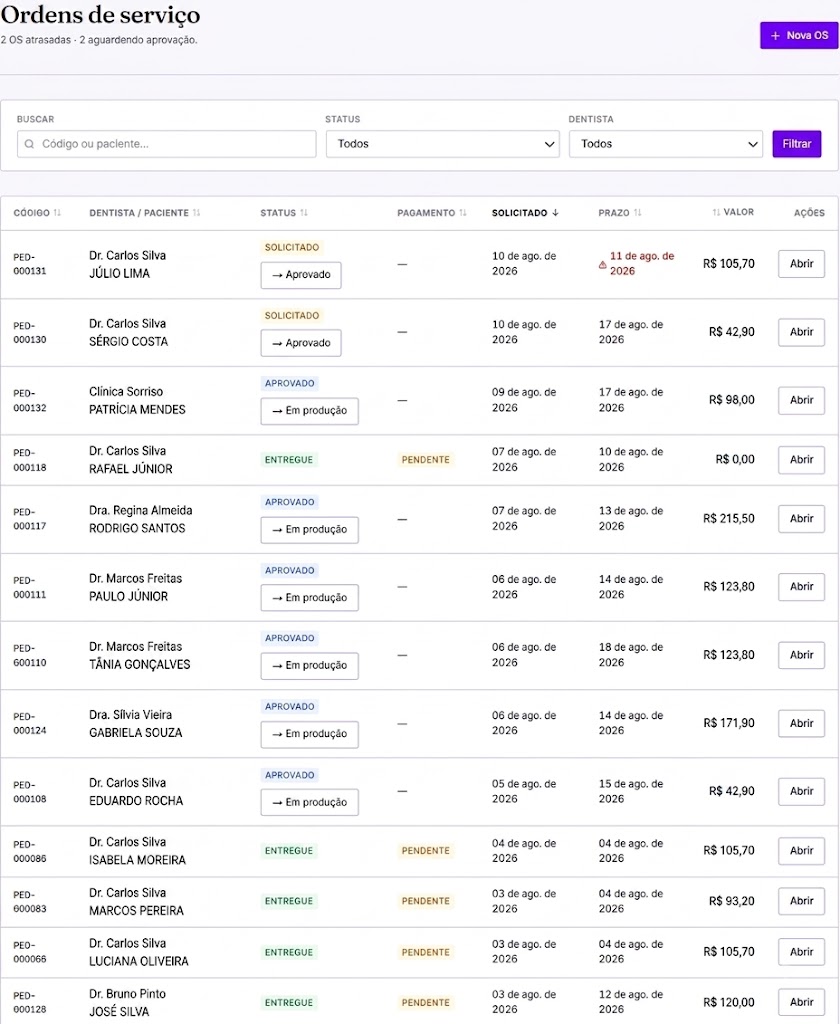Click PENDENTE badge on José Silva row

(x=425, y=1002)
